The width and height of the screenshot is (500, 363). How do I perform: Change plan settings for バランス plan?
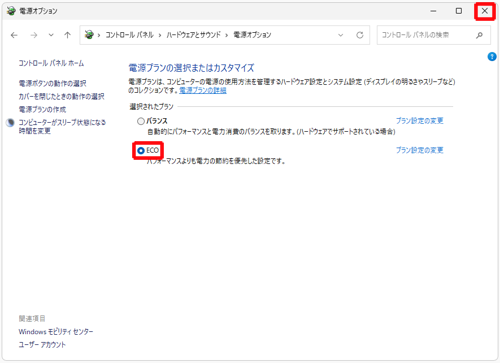(419, 121)
